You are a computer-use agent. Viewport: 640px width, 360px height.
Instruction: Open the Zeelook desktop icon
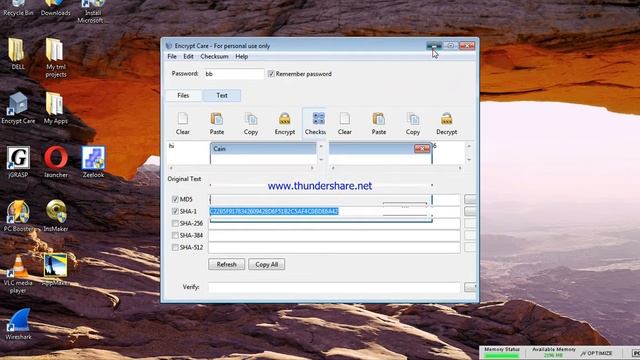click(93, 162)
